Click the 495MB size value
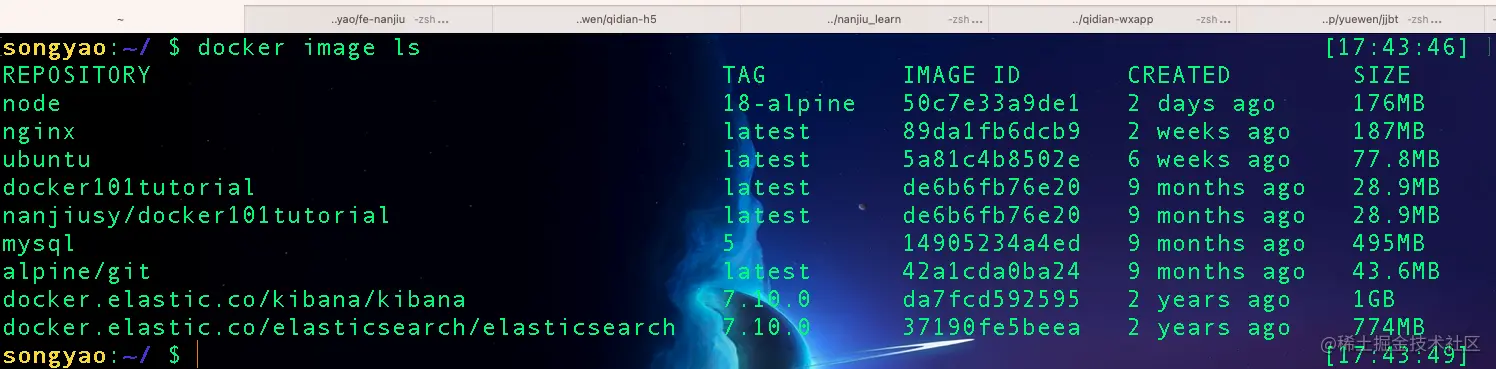 pyautogui.click(x=1389, y=243)
